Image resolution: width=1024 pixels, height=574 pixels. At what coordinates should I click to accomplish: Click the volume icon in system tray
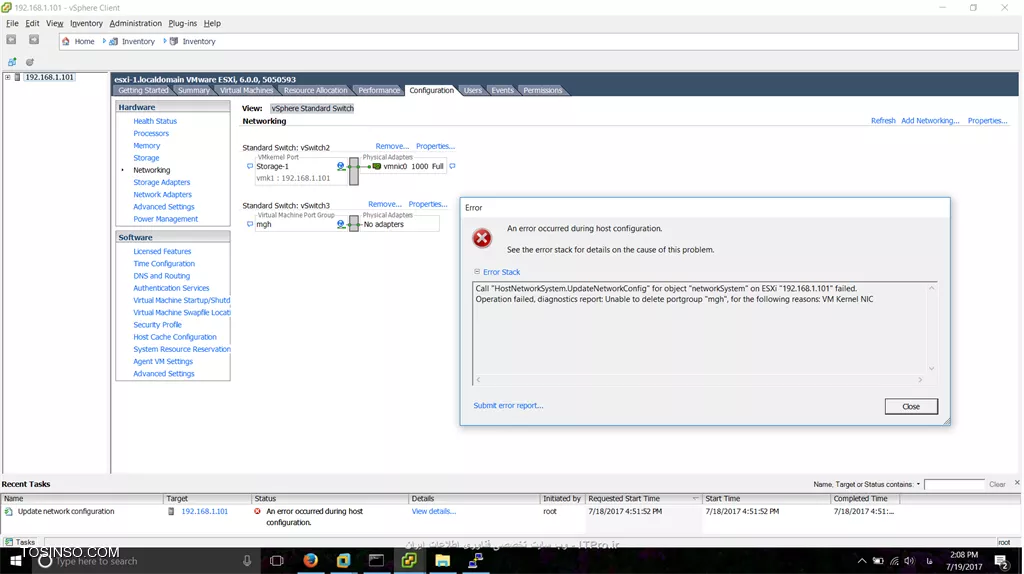pyautogui.click(x=910, y=561)
